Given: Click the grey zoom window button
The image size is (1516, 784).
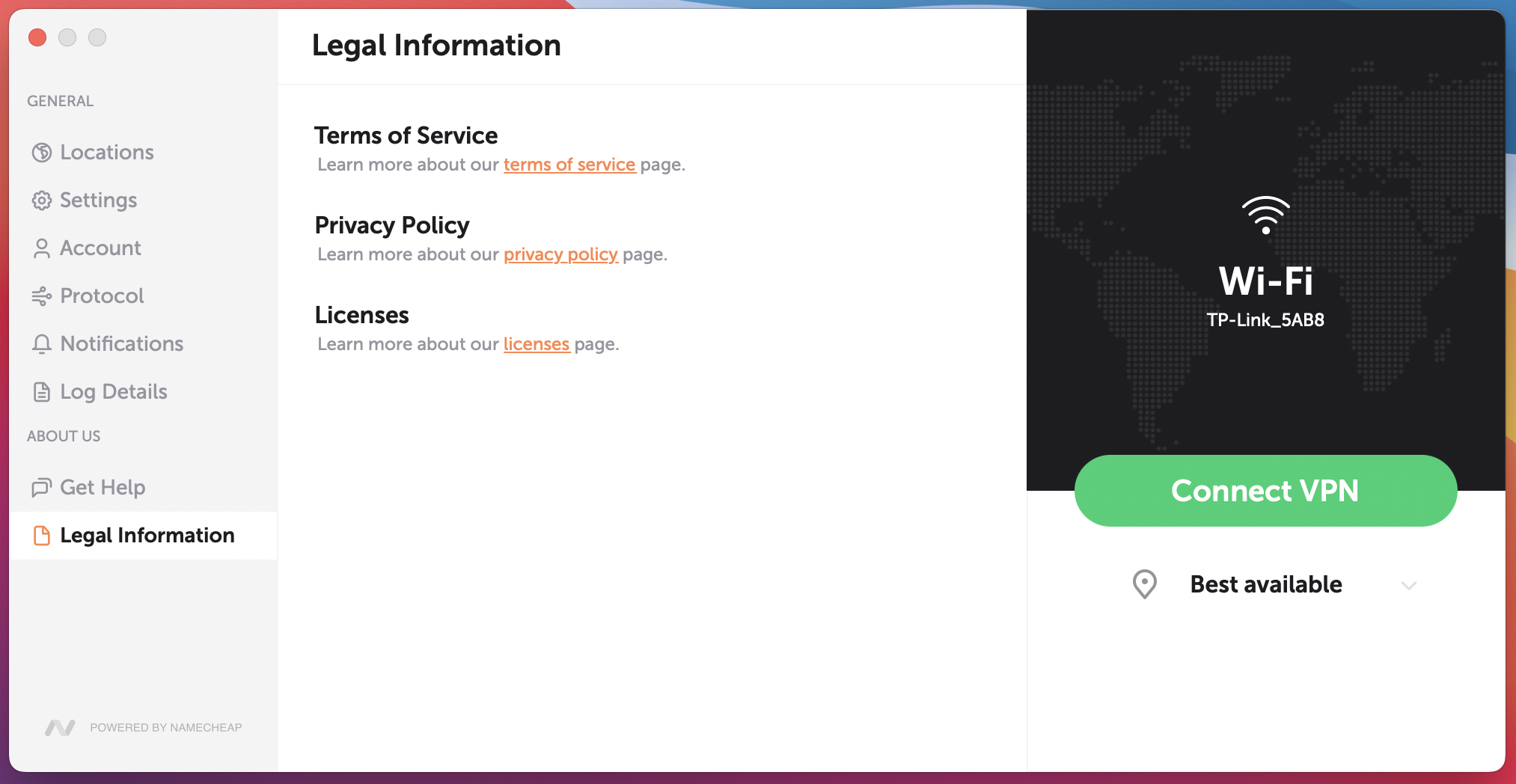Looking at the screenshot, I should [x=97, y=37].
